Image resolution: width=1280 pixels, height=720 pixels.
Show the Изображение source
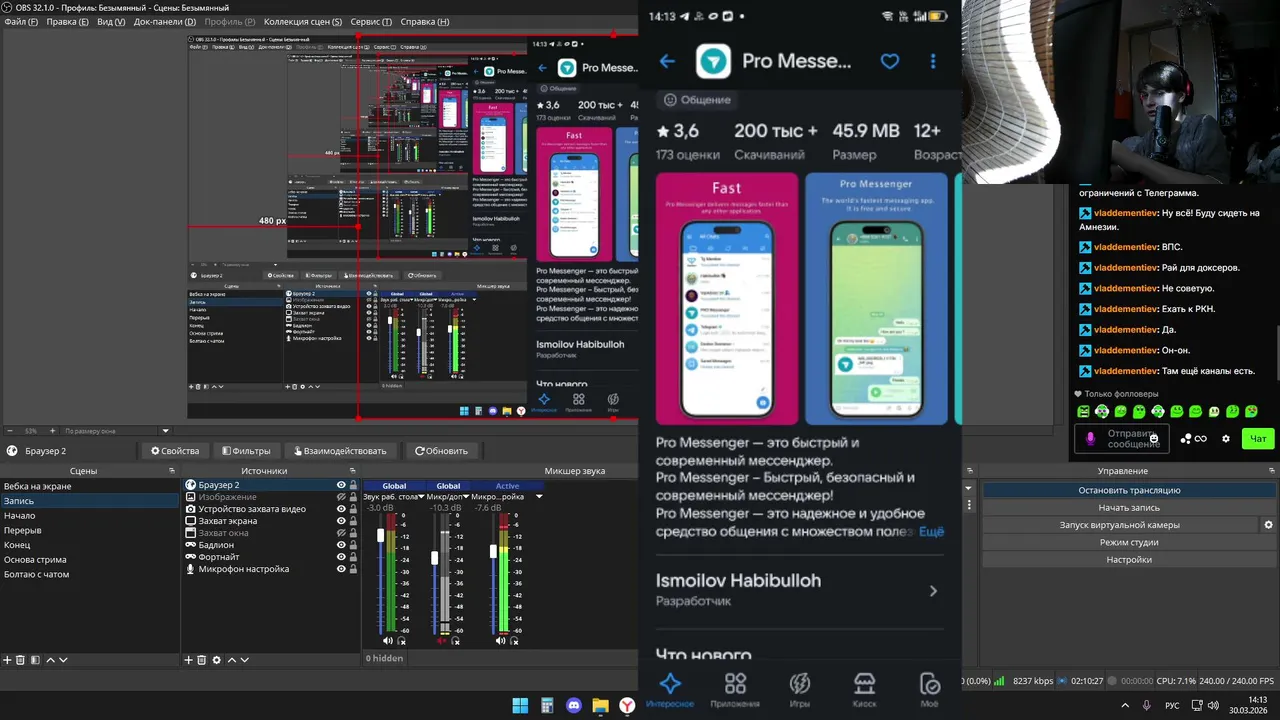tap(341, 497)
